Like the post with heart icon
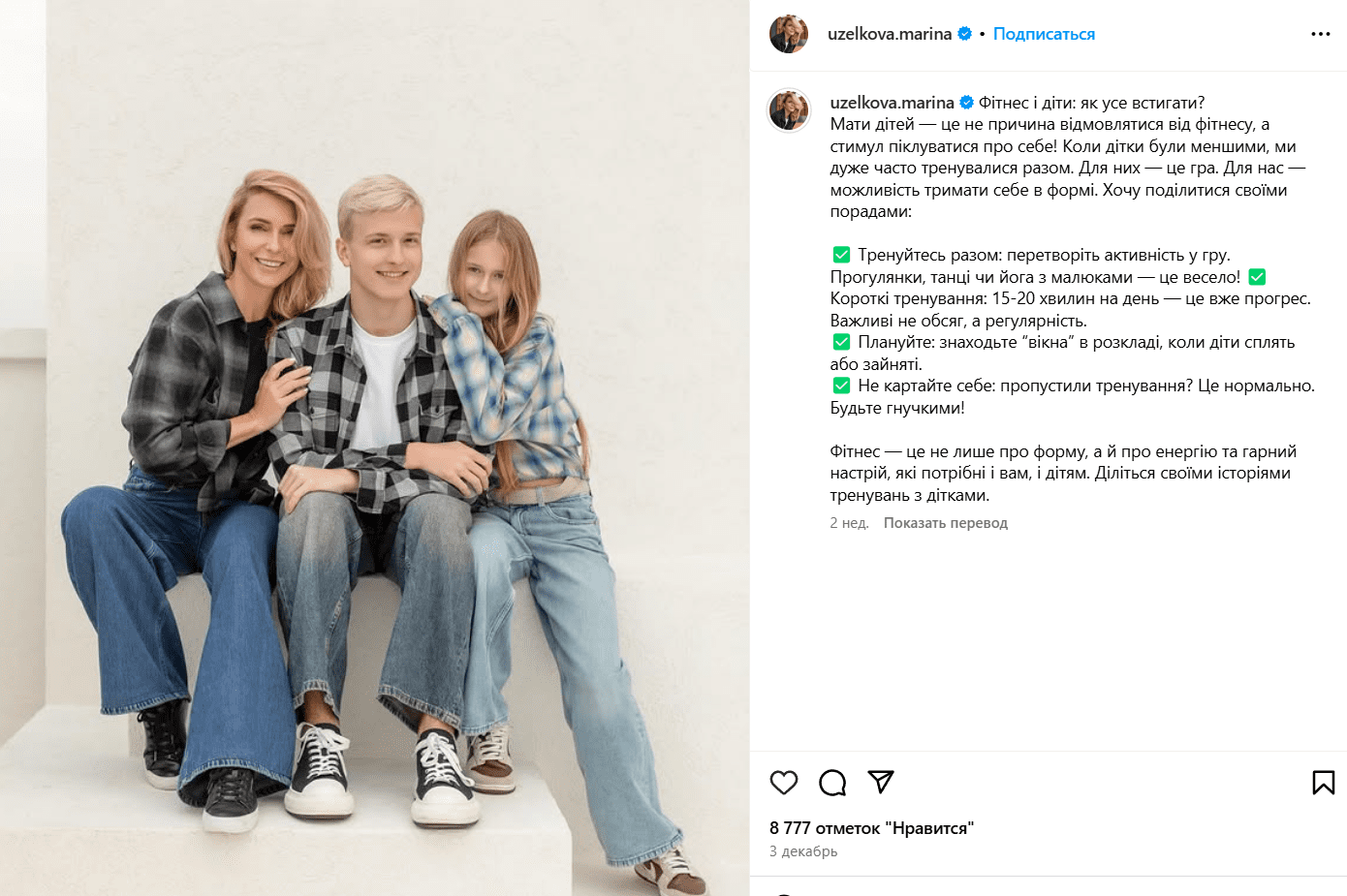Image resolution: width=1347 pixels, height=896 pixels. pos(784,782)
